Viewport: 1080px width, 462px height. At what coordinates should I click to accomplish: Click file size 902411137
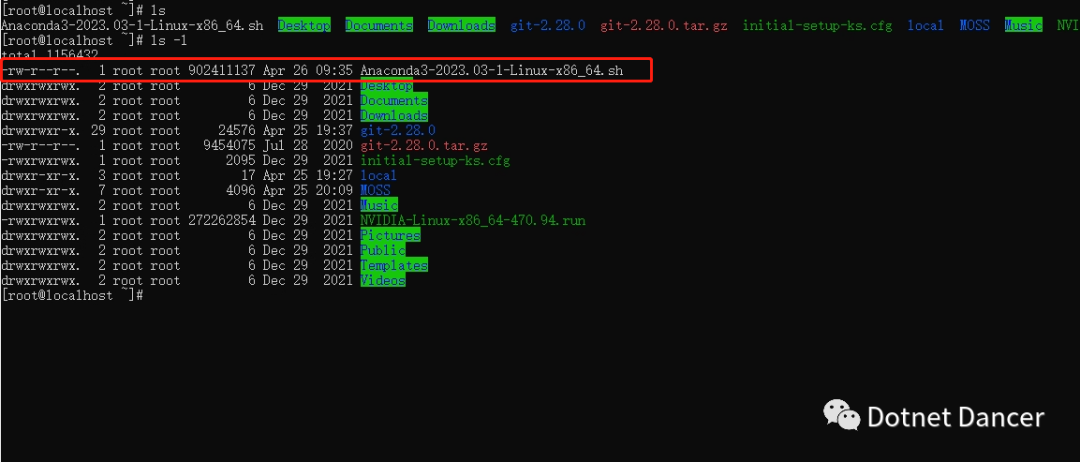[222, 71]
